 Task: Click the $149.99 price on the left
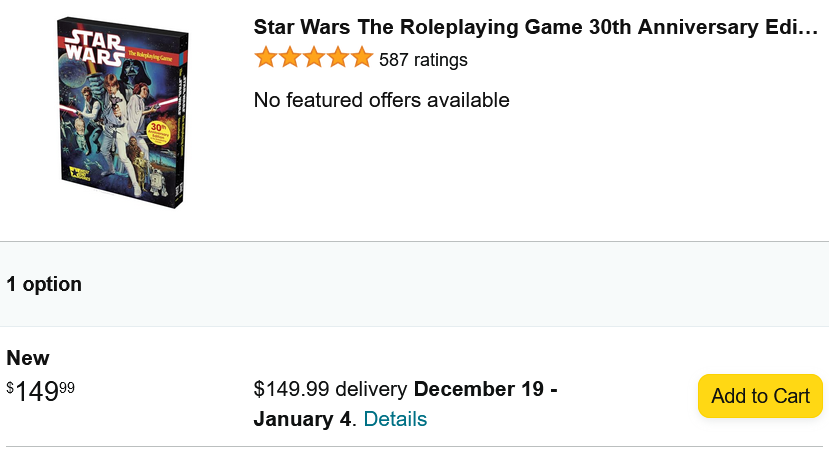point(41,391)
